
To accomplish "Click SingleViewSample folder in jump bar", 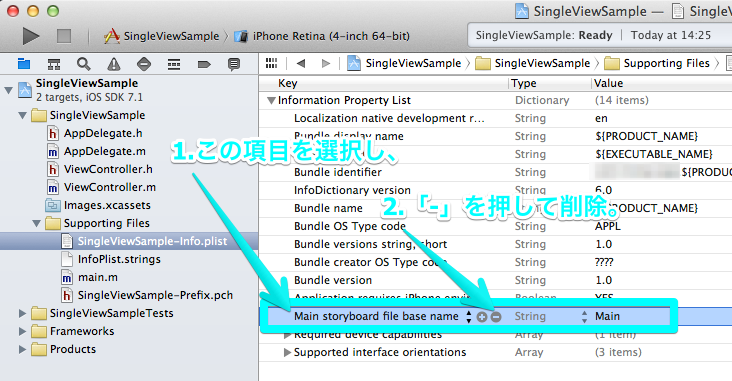I will pyautogui.click(x=533, y=63).
